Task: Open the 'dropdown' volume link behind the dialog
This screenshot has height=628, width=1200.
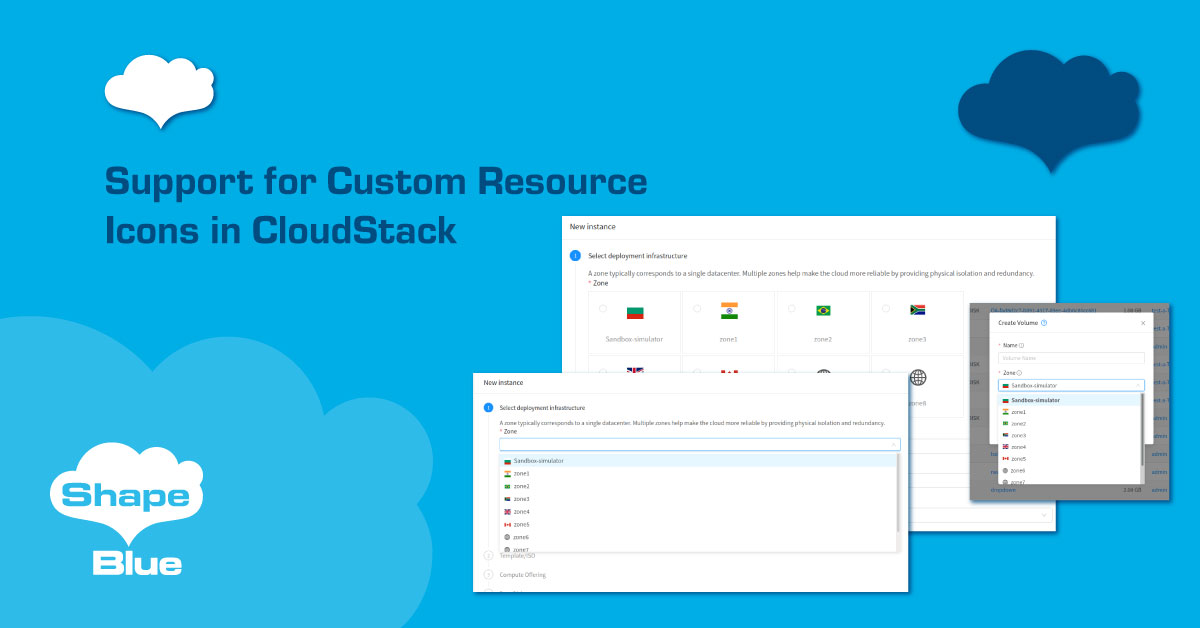Action: pyautogui.click(x=1003, y=490)
